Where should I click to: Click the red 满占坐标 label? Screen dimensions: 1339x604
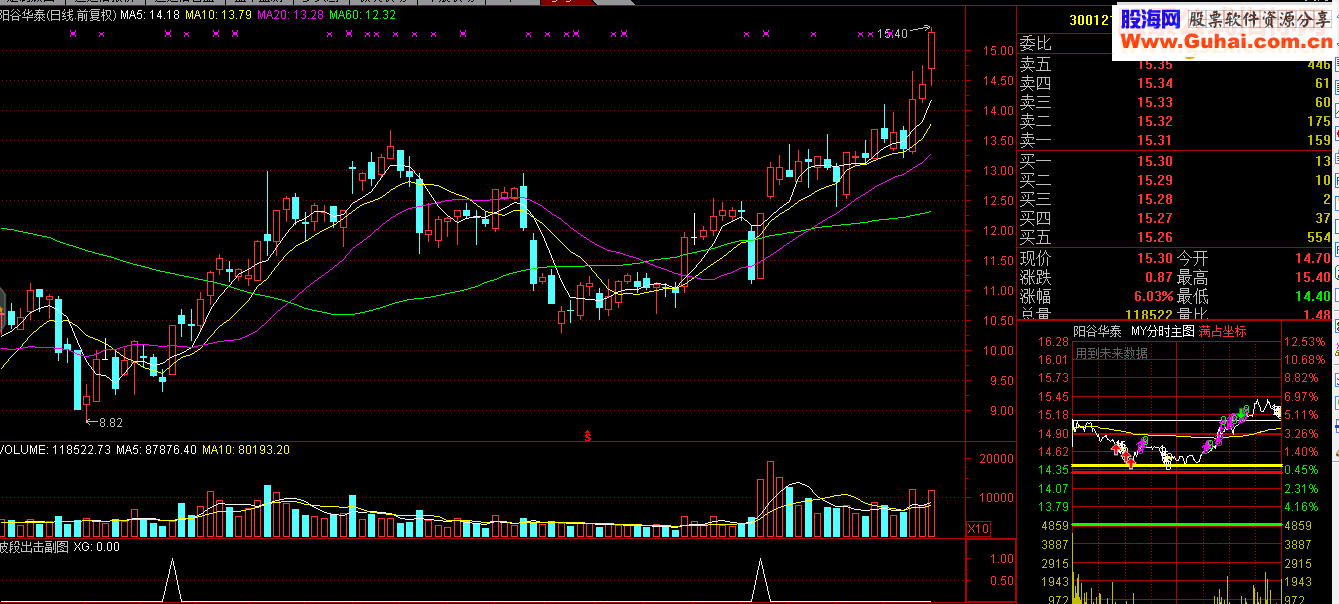pyautogui.click(x=1223, y=331)
